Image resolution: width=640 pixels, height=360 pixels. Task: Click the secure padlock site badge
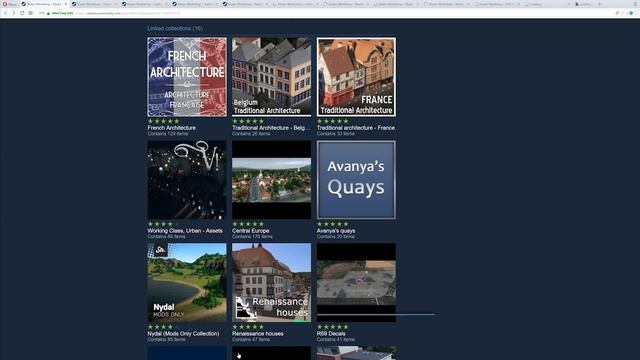(x=60, y=13)
